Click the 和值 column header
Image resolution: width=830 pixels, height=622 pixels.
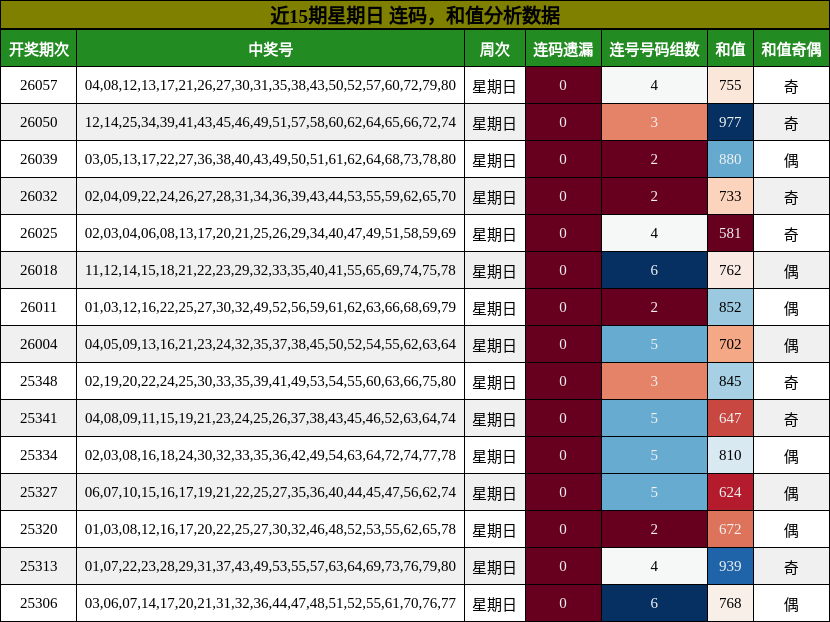[730, 47]
